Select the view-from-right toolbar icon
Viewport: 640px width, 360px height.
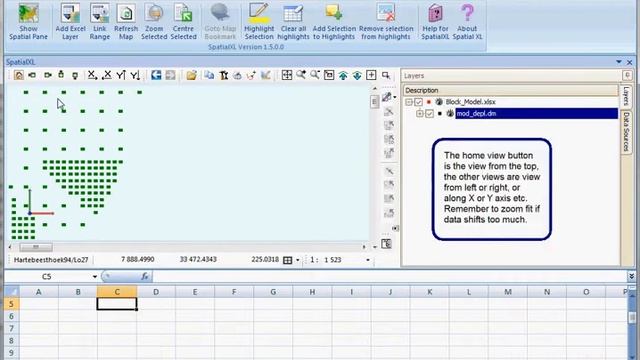point(47,75)
